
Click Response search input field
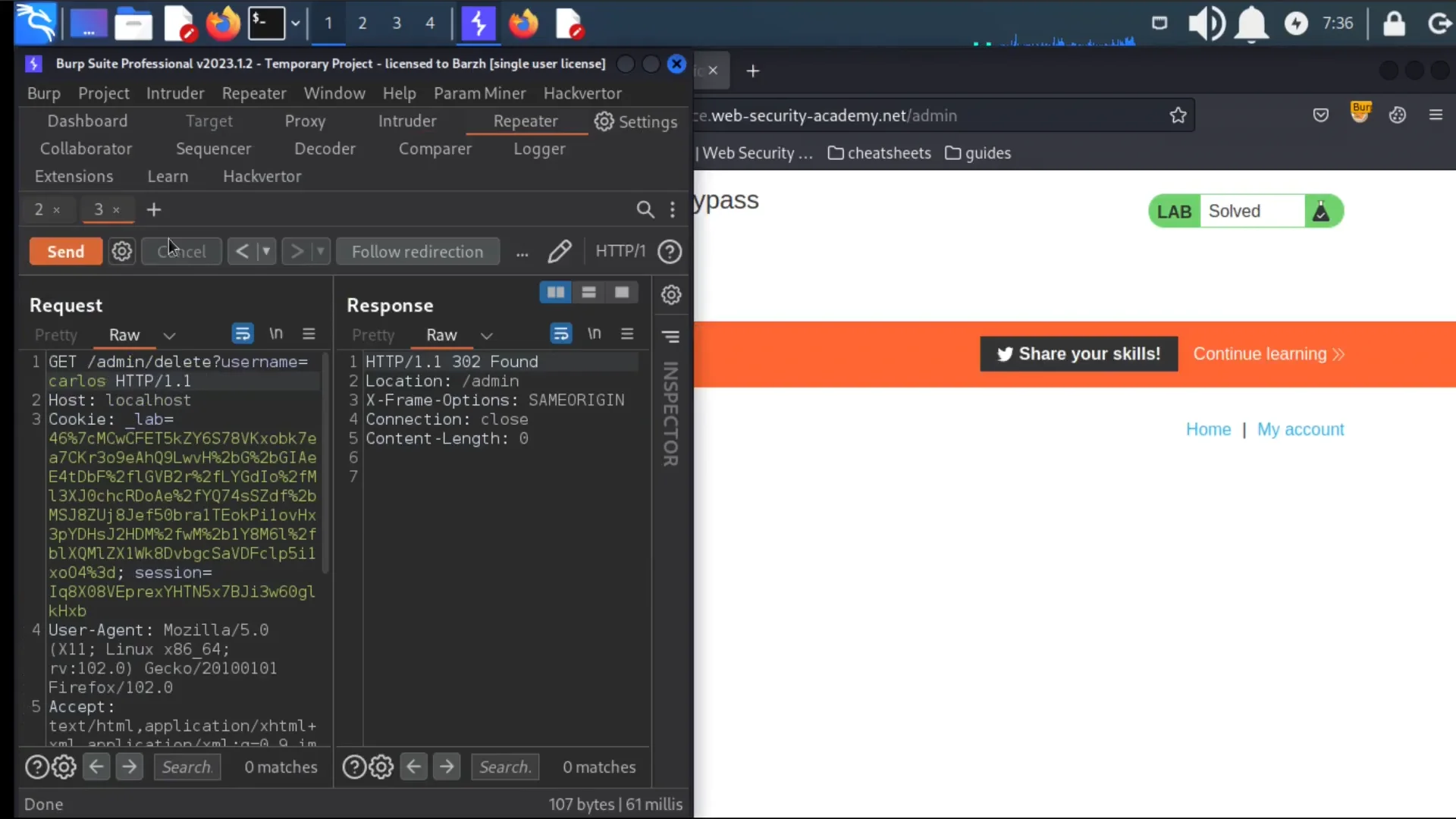(x=505, y=767)
